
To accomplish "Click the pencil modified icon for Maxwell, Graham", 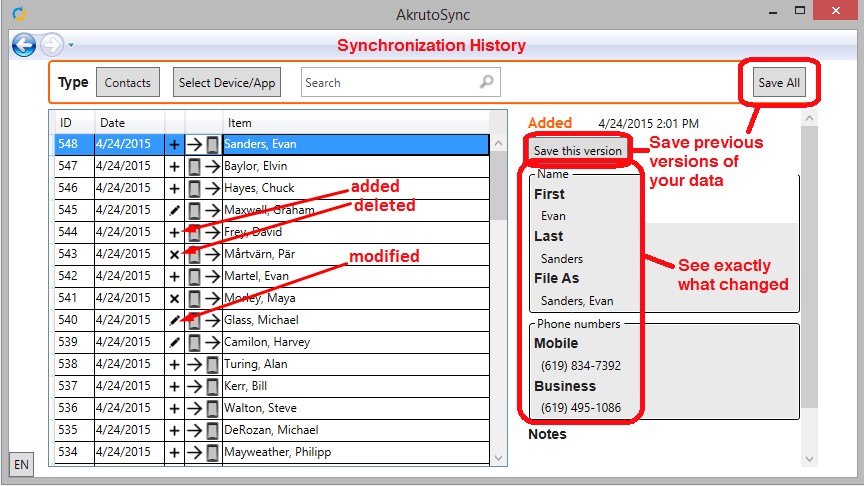I will pos(174,210).
